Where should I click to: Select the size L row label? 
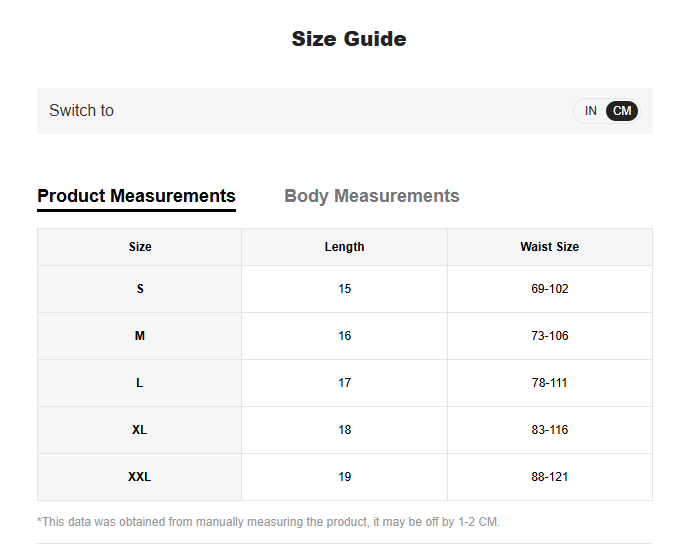140,383
